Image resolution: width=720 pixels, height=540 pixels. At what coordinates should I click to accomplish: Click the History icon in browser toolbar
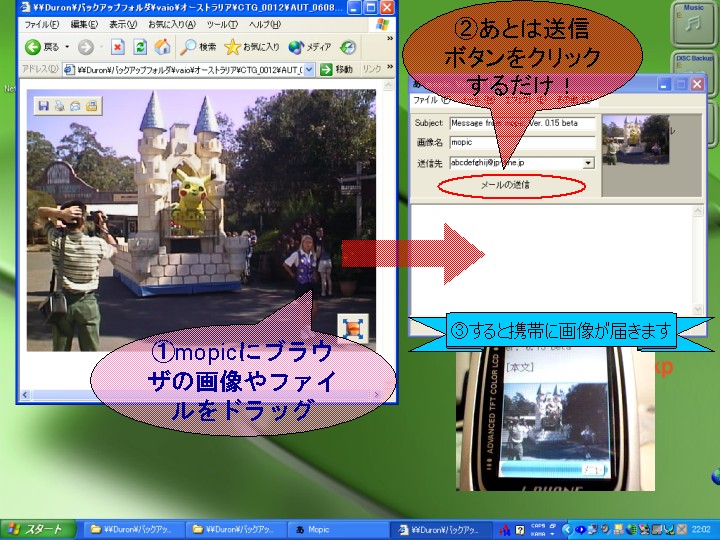[348, 47]
